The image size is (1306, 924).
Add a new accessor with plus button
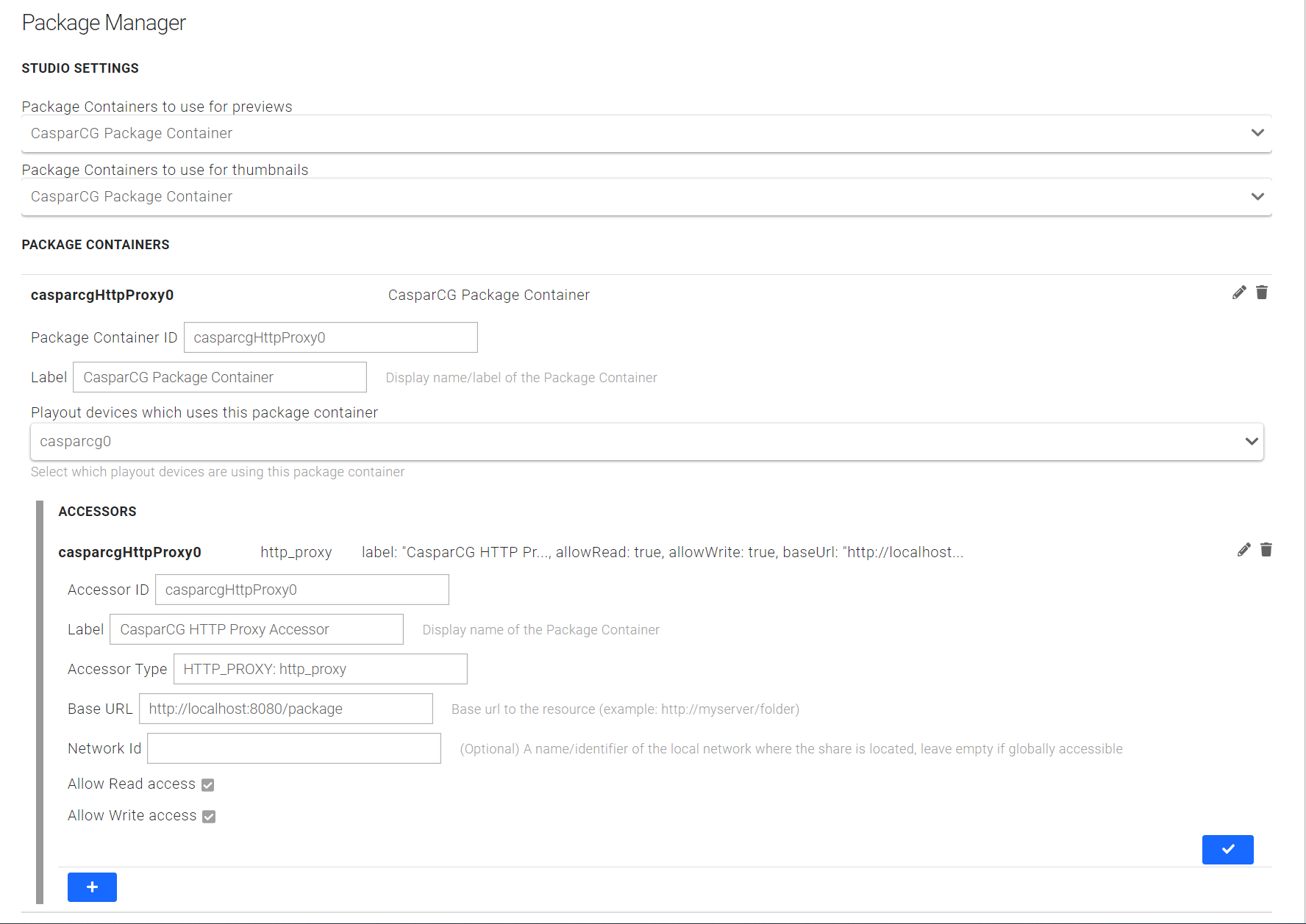[92, 887]
